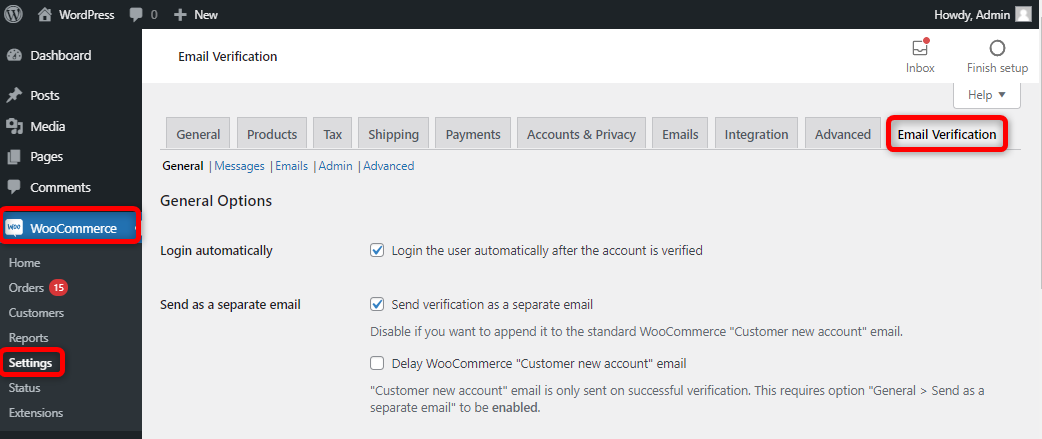Click the Posts pin icon
Screen dimensions: 1042x439
[14, 96]
